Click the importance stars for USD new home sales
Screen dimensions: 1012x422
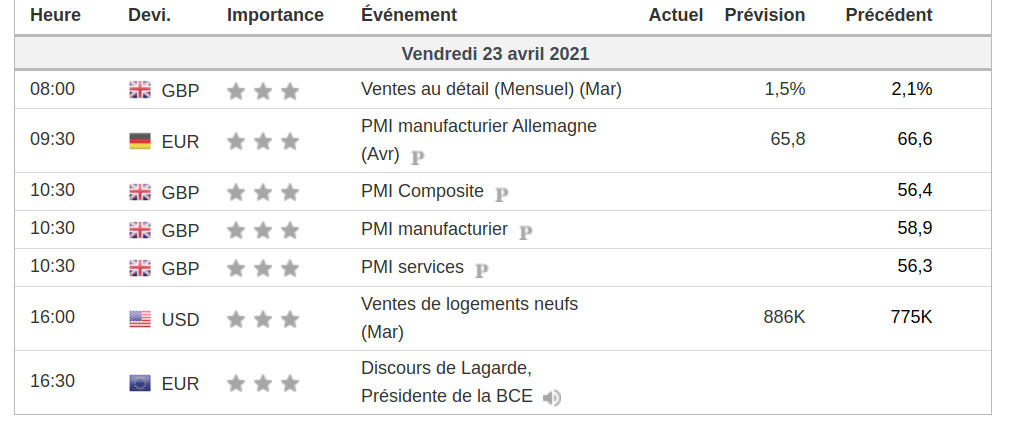coord(263,320)
